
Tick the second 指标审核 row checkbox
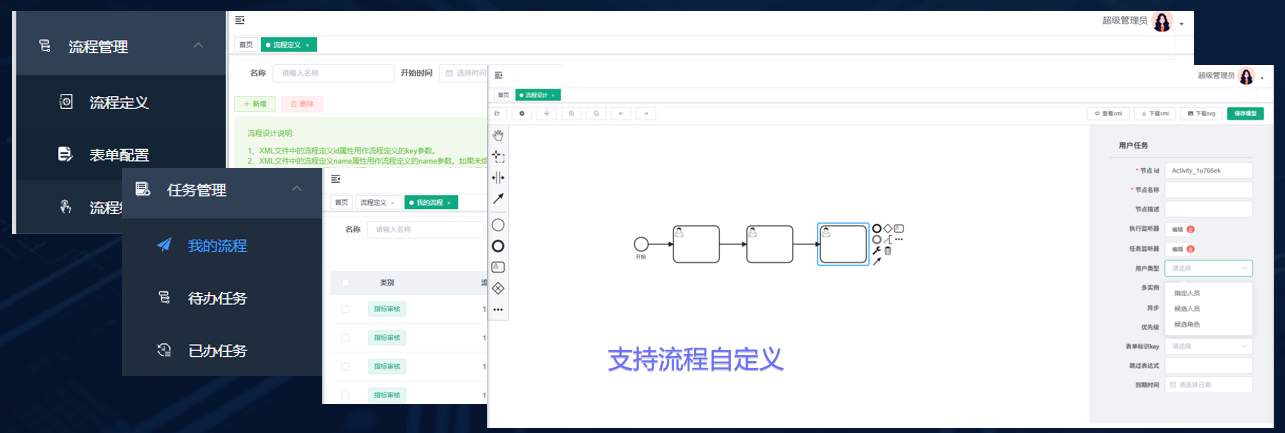[x=345, y=339]
